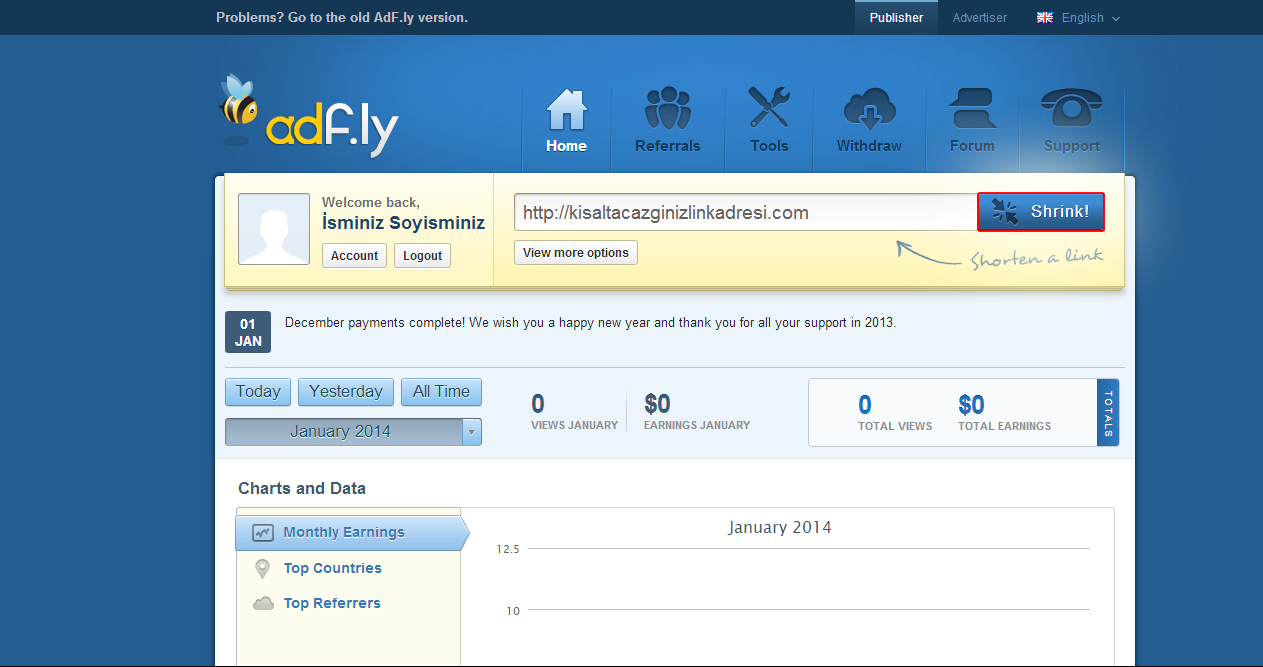This screenshot has width=1263, height=667.
Task: Click the 01 JAN date badge
Action: point(248,332)
